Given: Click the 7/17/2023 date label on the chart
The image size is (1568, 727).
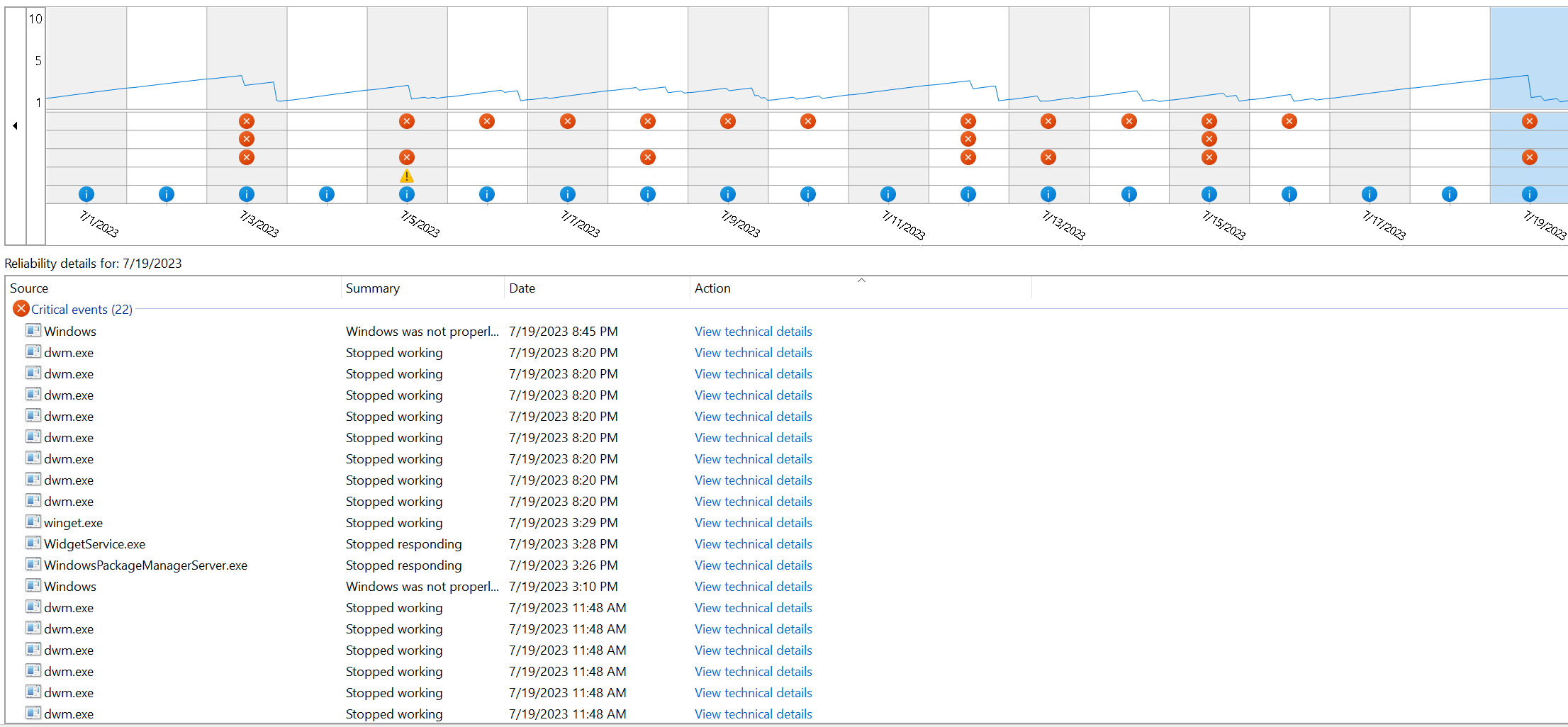Looking at the screenshot, I should tap(1384, 225).
